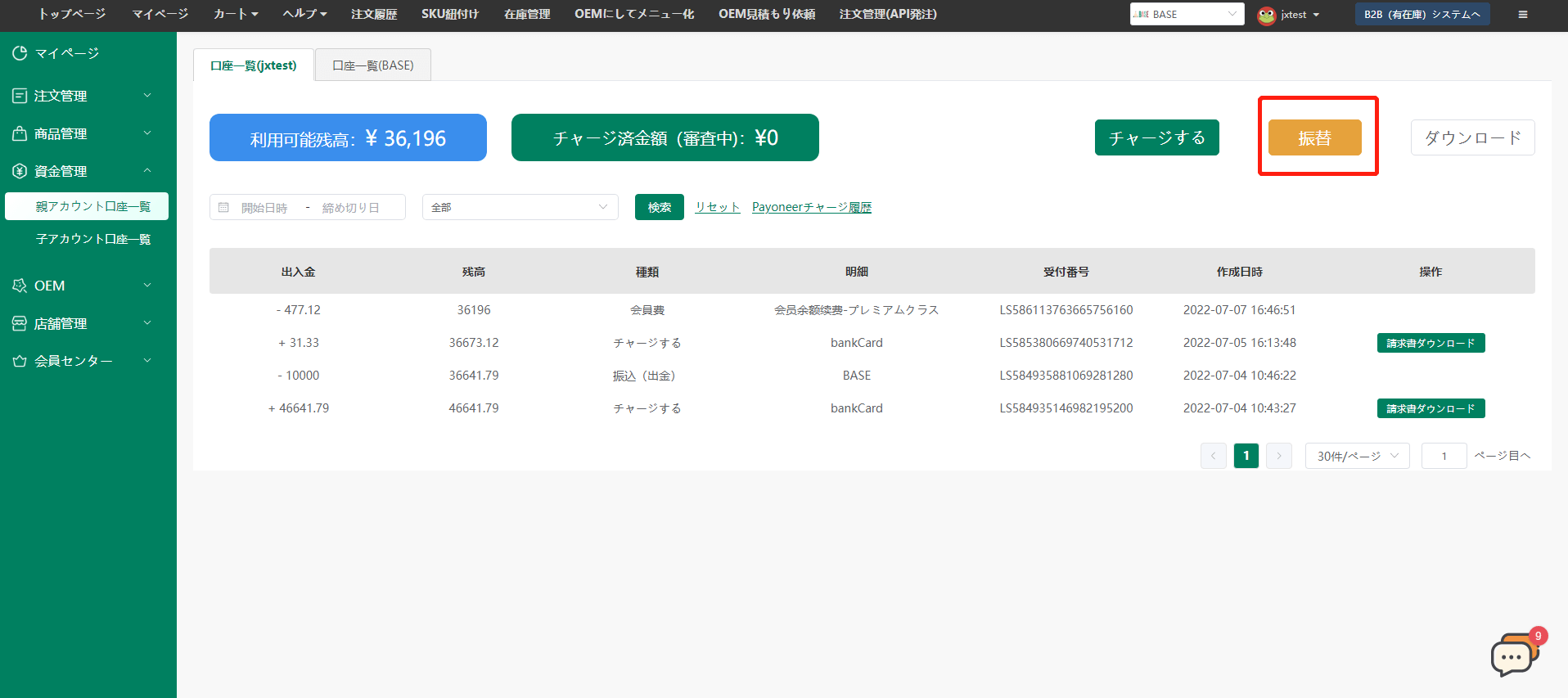
Task: Click the 商品管理 sidebar bag icon
Action: pyautogui.click(x=20, y=133)
